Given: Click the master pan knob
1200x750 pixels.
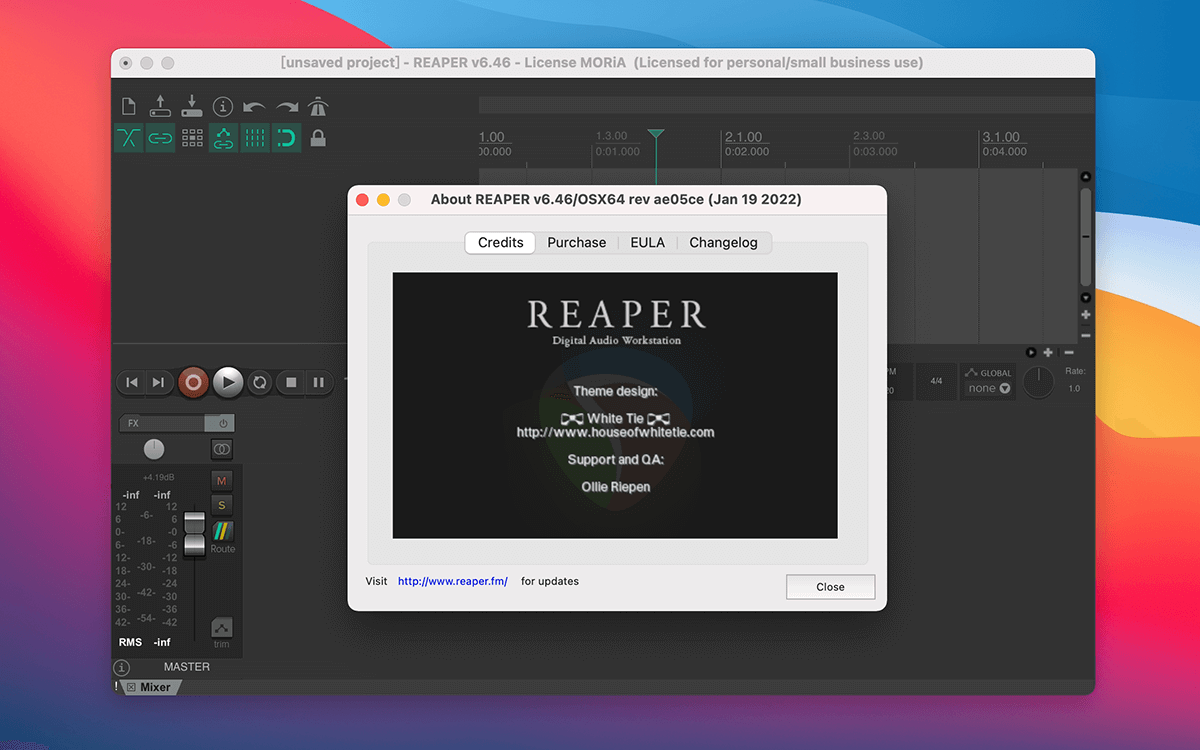Looking at the screenshot, I should pos(154,449).
